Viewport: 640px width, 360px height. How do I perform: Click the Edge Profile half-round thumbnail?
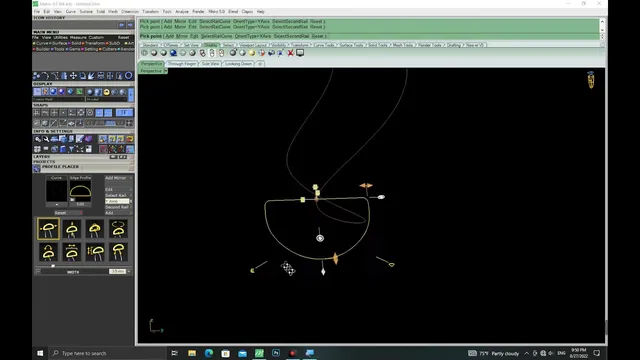pyautogui.click(x=80, y=191)
